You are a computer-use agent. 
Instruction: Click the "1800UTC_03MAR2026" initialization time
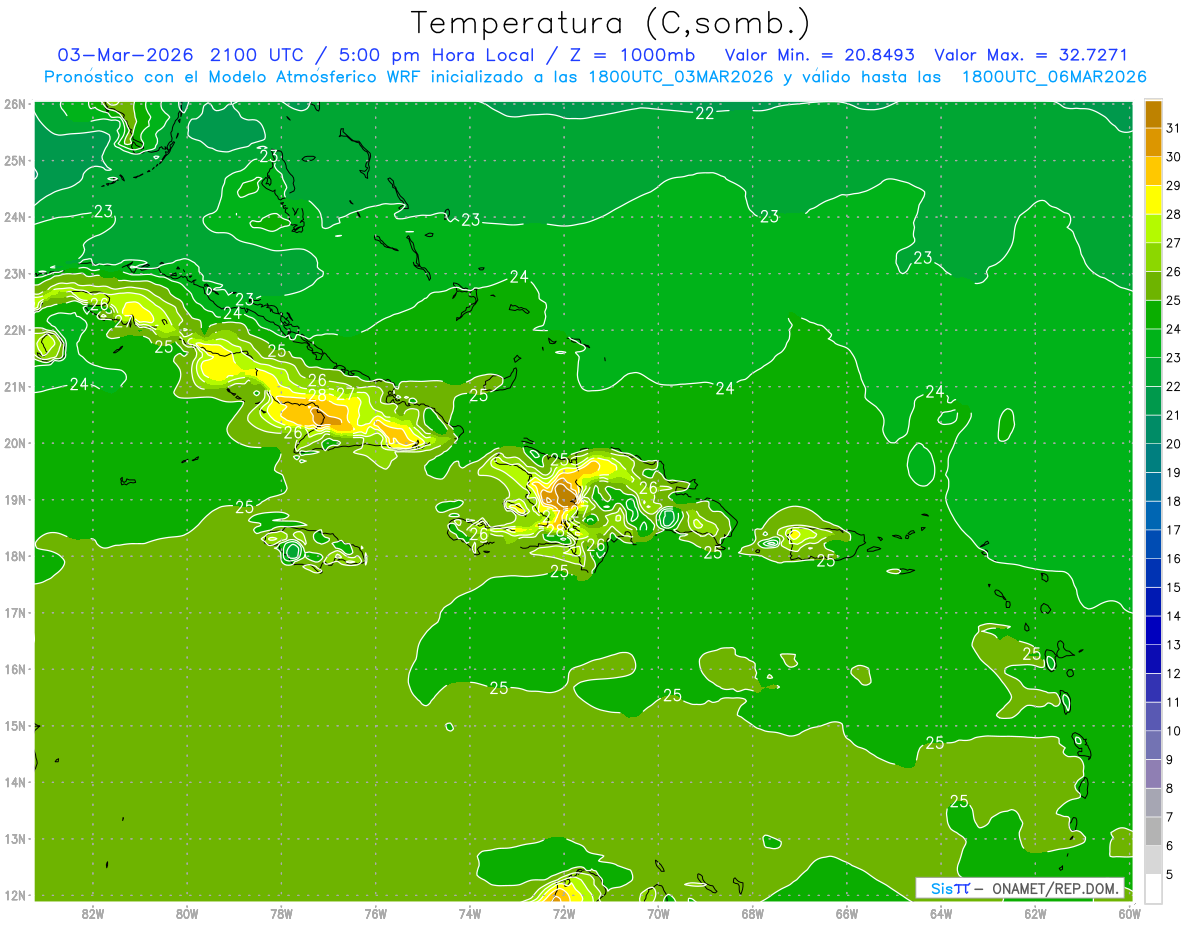(681, 77)
